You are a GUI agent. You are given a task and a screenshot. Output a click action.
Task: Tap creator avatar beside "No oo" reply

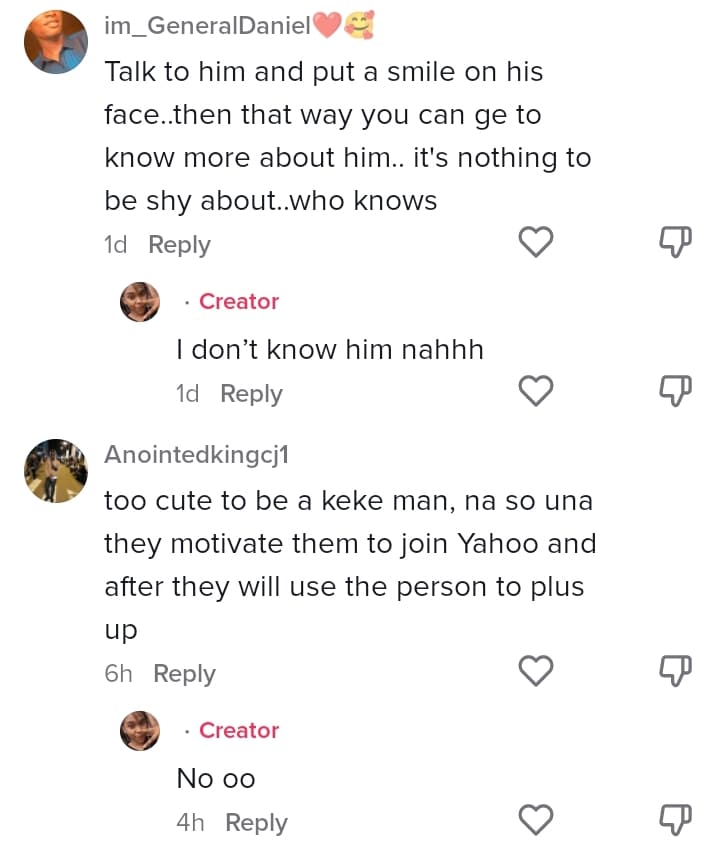tap(140, 730)
